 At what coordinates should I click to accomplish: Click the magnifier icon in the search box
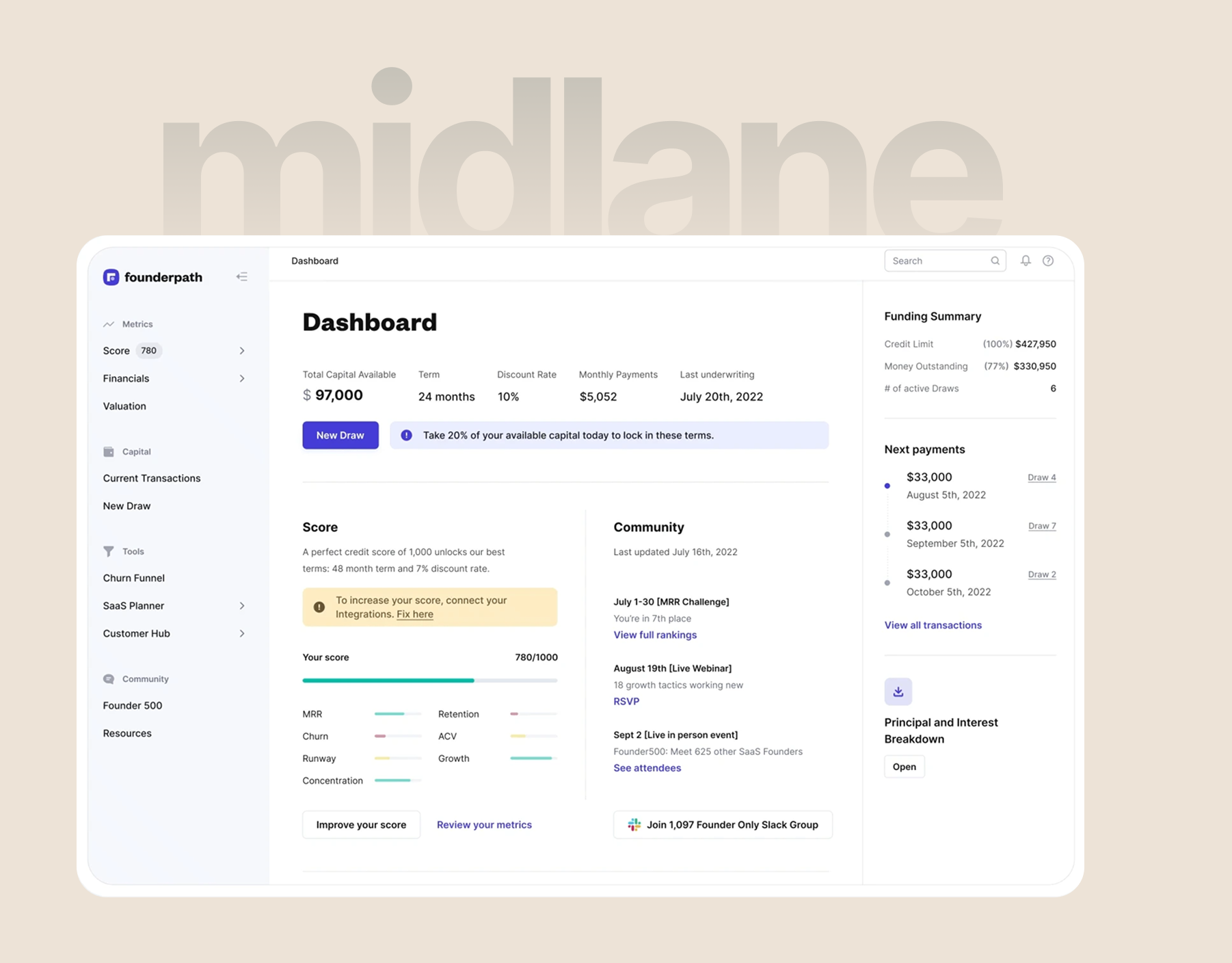[x=995, y=261]
